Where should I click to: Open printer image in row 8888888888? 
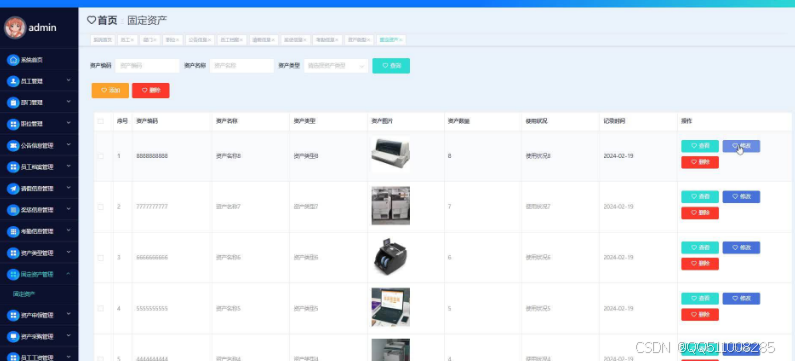(x=390, y=155)
